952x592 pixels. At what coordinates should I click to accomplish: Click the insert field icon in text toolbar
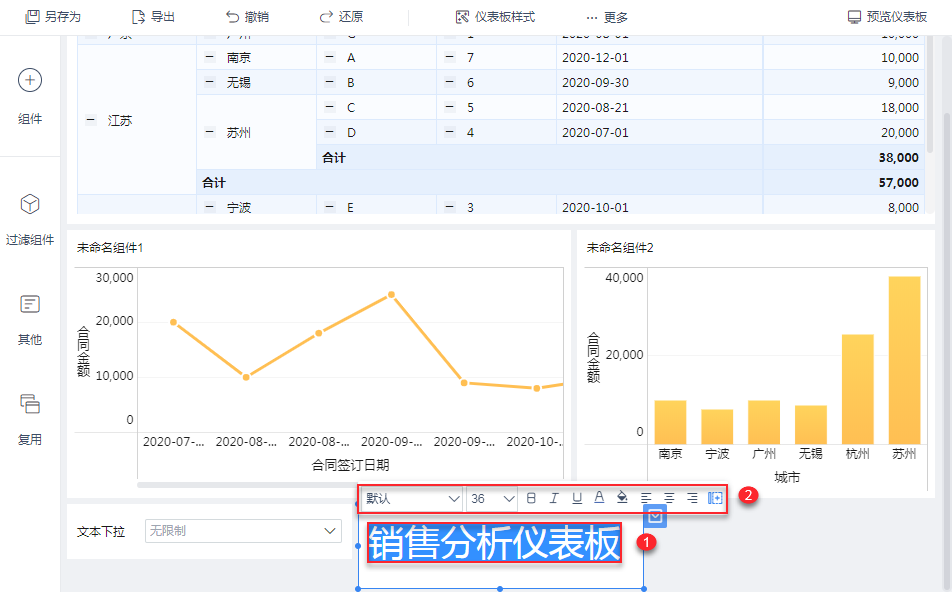click(x=715, y=498)
